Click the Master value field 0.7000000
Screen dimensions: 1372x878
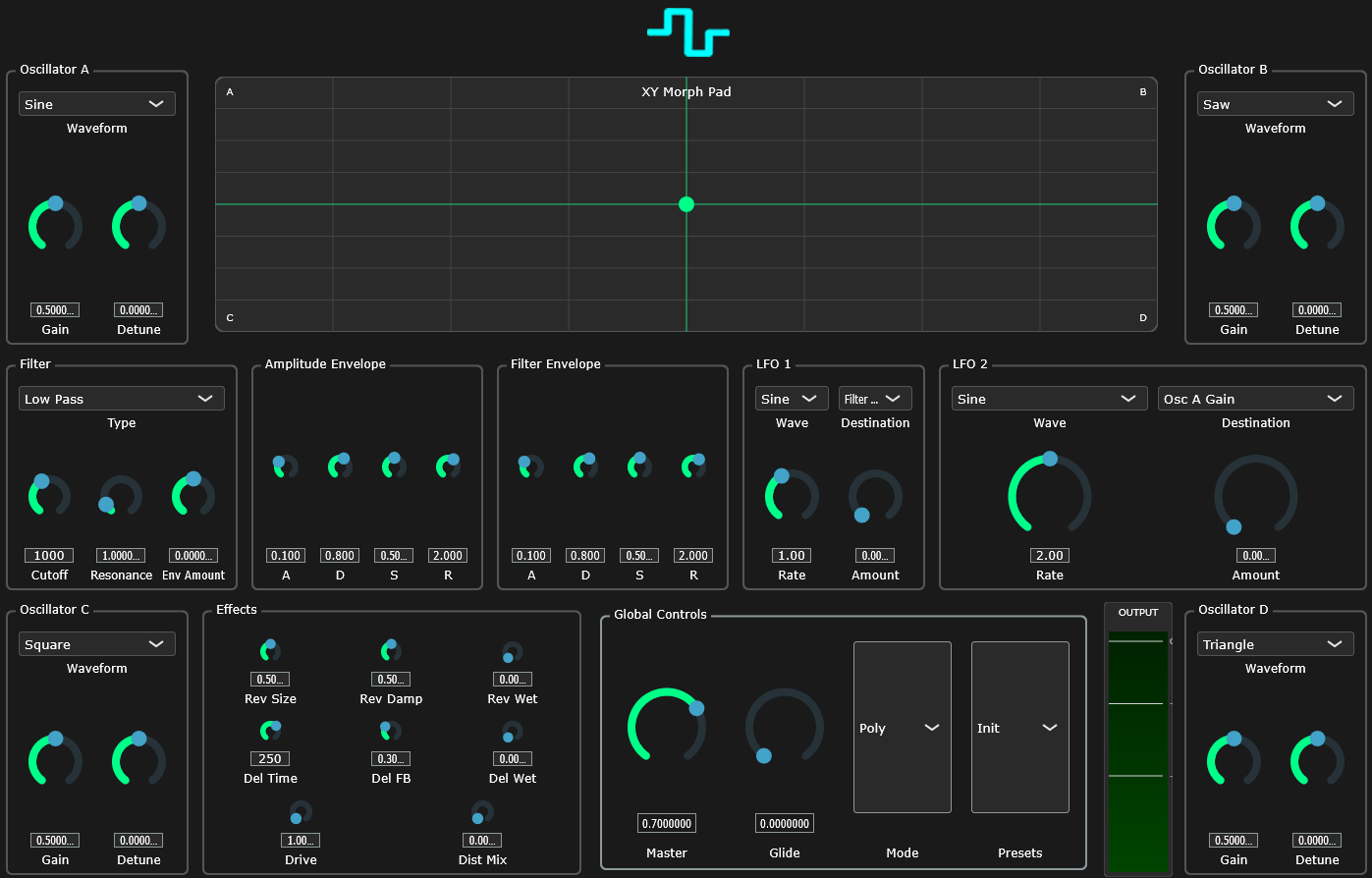pos(667,823)
